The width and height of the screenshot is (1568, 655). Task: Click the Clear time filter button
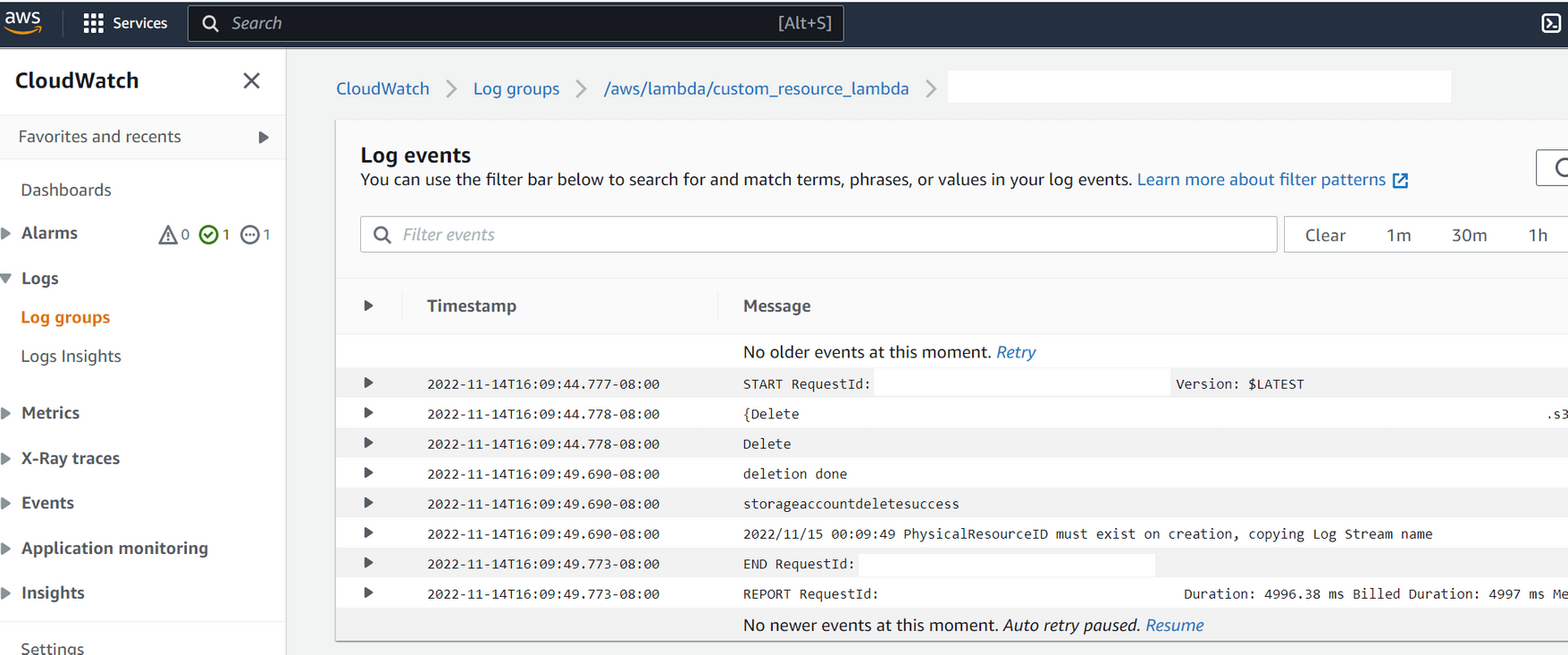coord(1325,235)
